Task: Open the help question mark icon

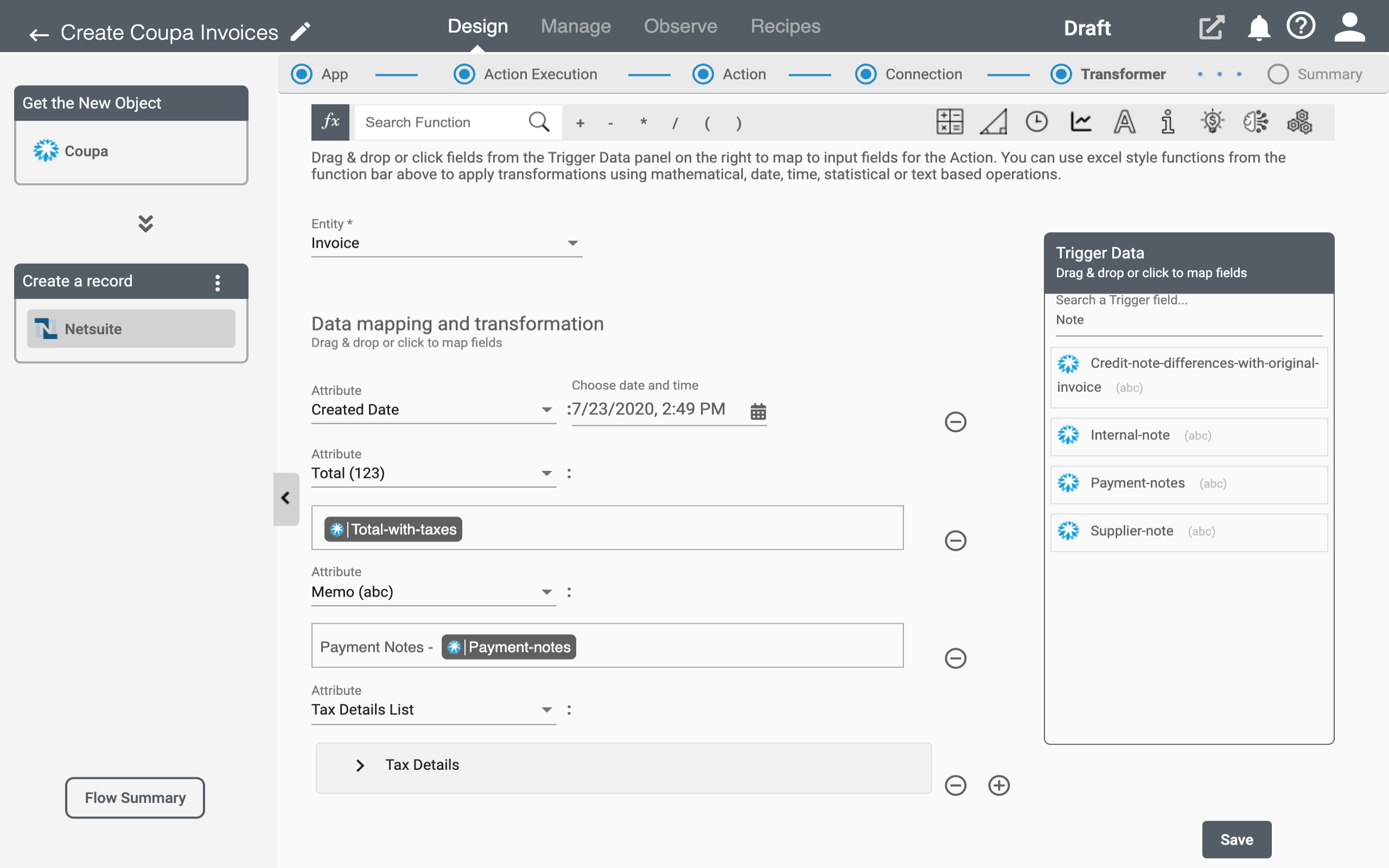Action: (x=1301, y=26)
